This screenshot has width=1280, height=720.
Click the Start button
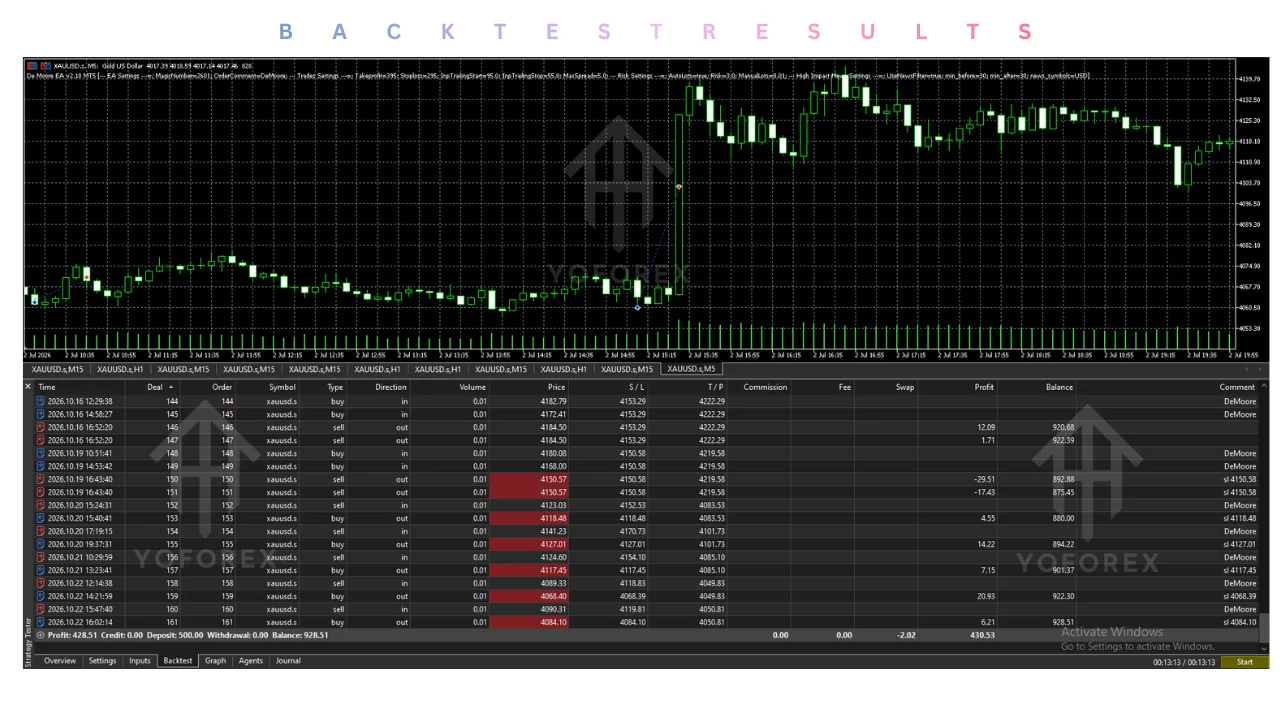(x=1244, y=662)
